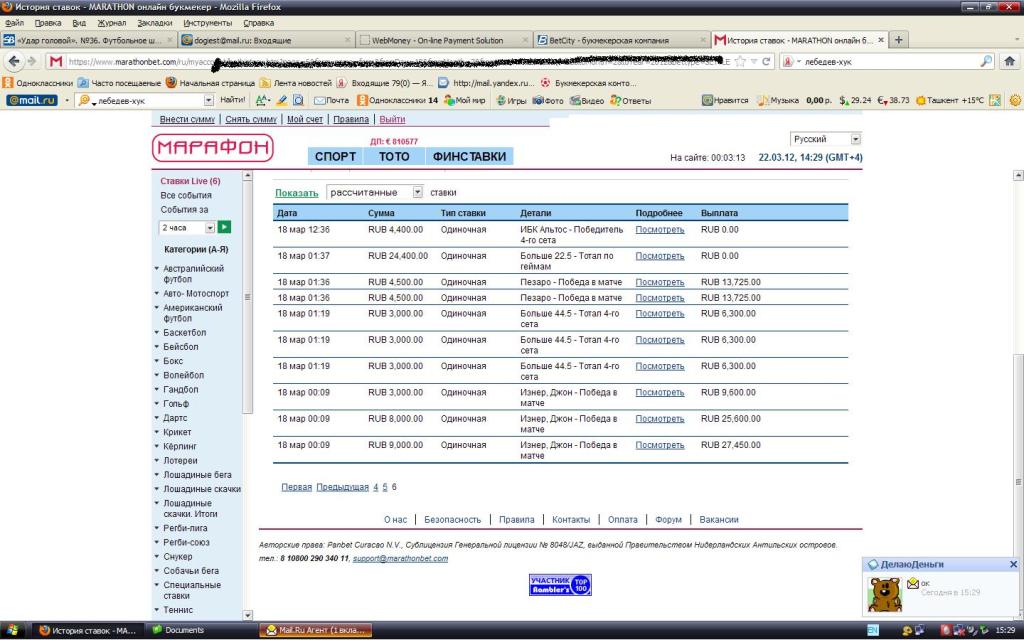The image size is (1024, 640).
Task: Go to page 4 of bet history
Action: (x=376, y=487)
